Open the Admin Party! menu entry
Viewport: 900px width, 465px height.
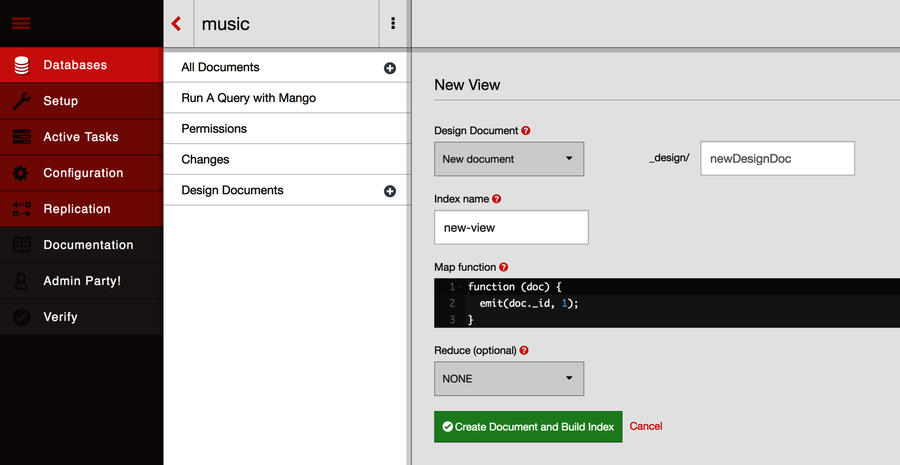(82, 281)
